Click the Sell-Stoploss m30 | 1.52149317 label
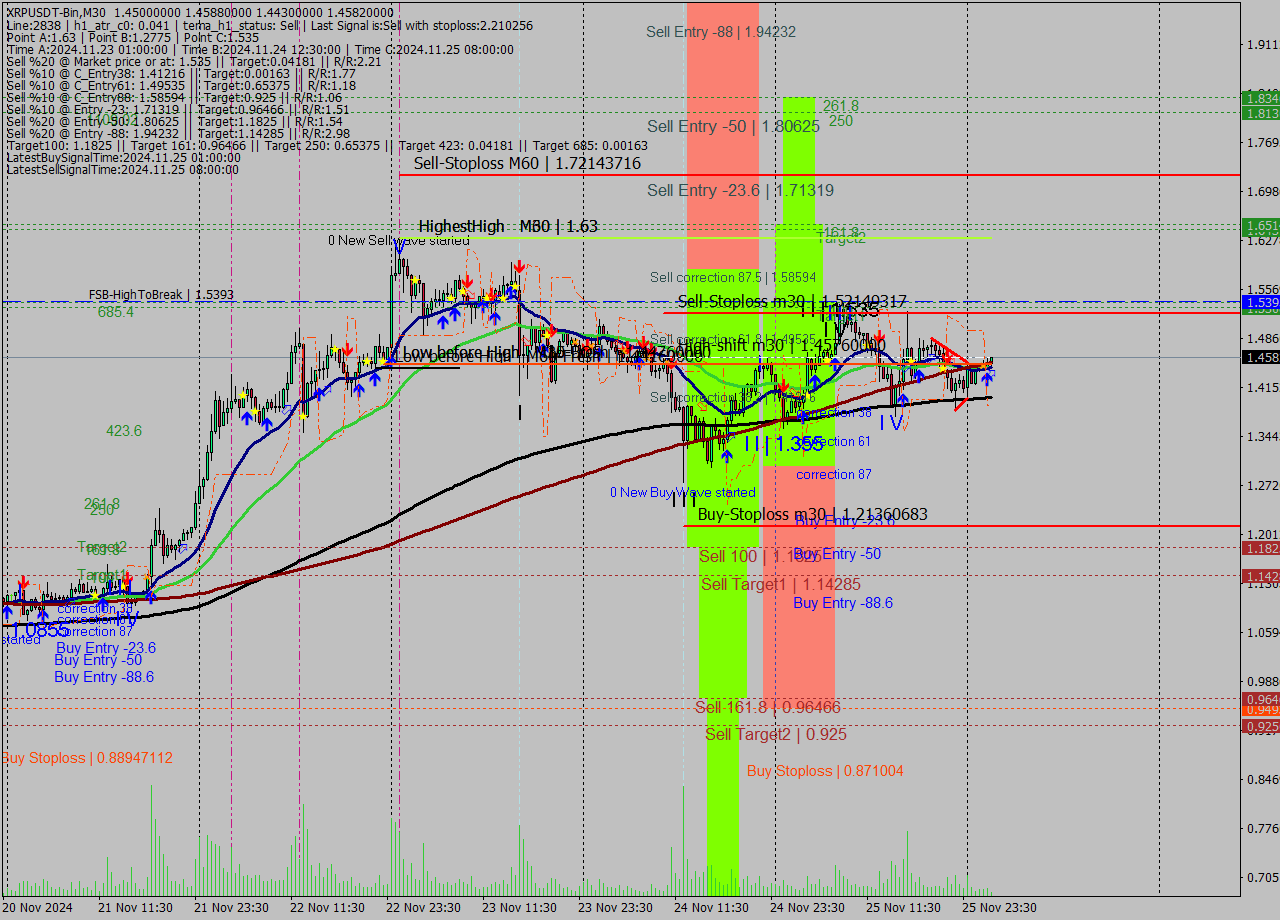This screenshot has height=920, width=1280. pyautogui.click(x=792, y=301)
